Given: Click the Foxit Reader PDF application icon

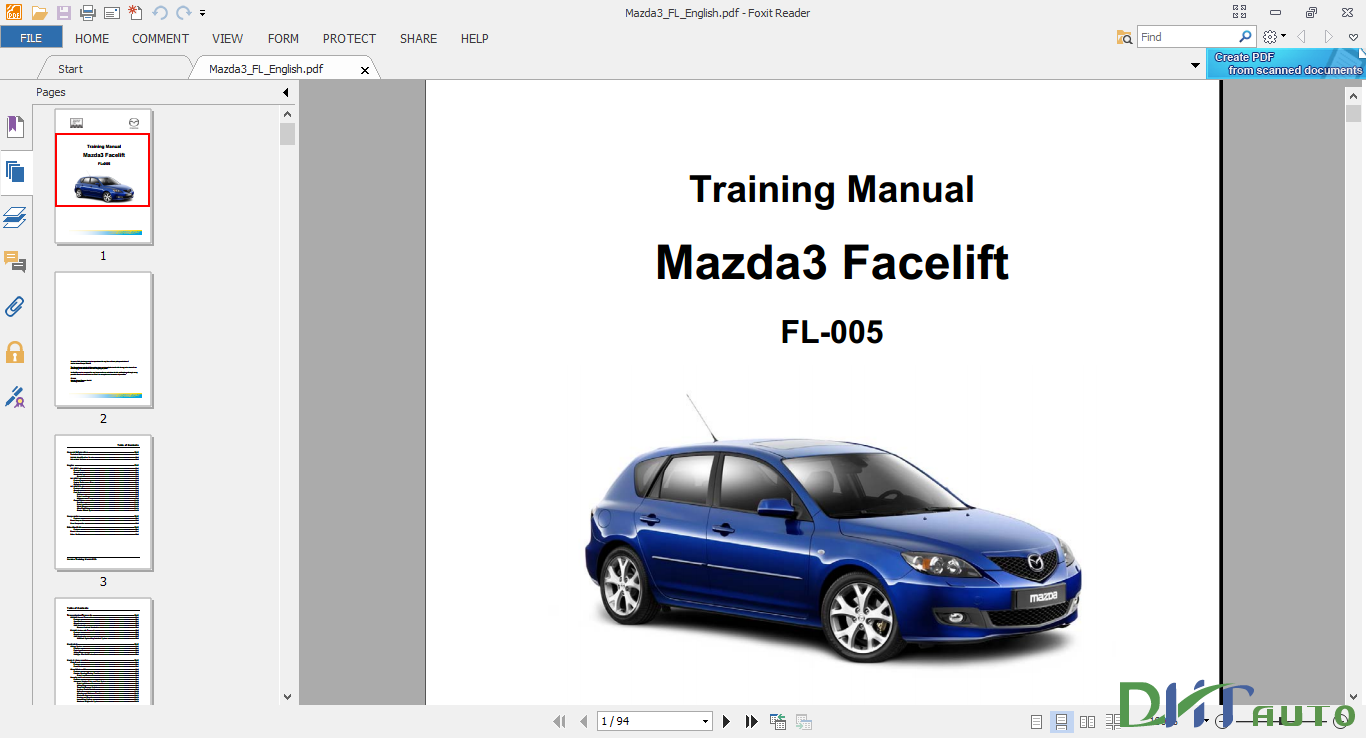Looking at the screenshot, I should (14, 13).
